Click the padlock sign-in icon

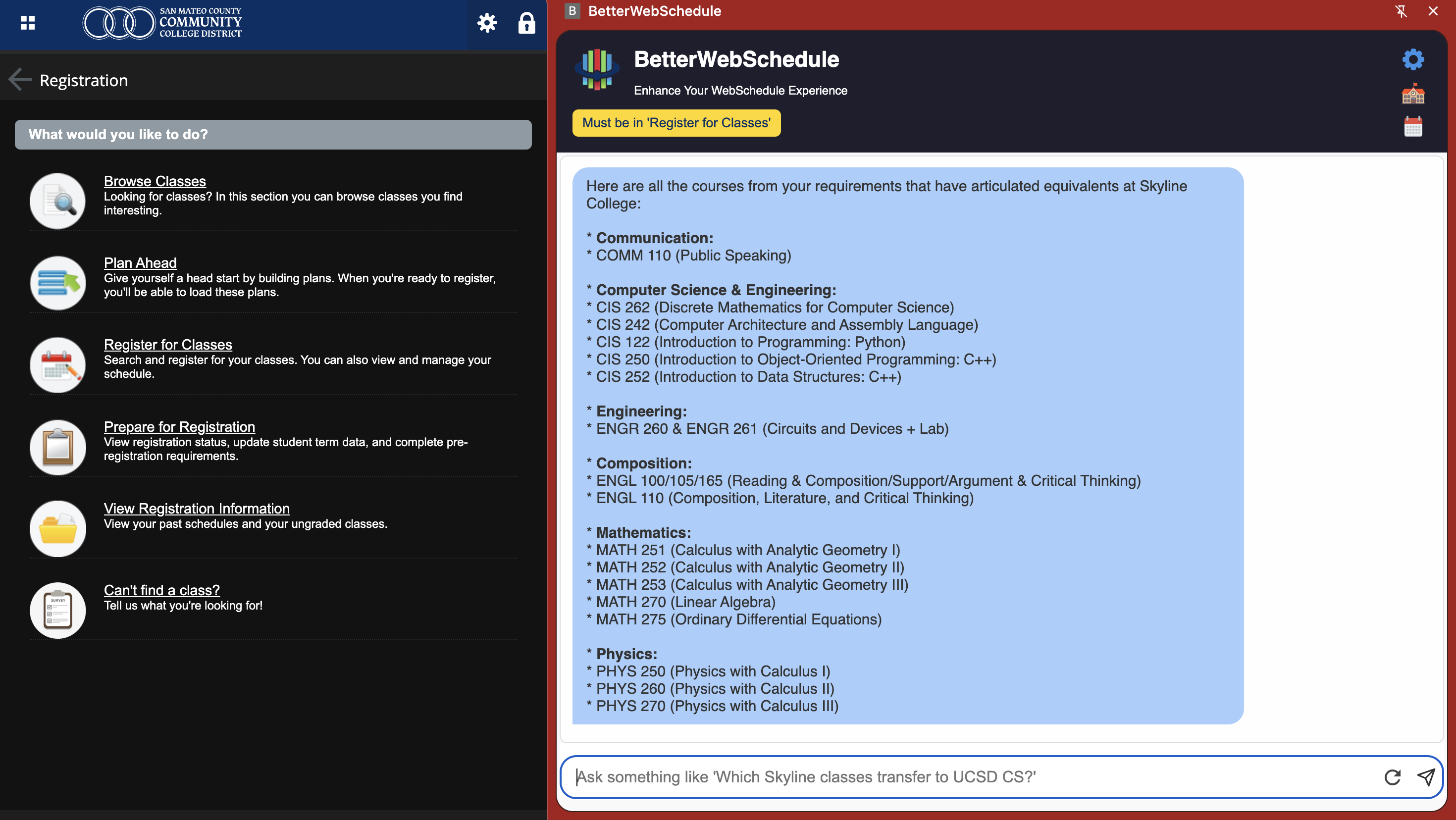(526, 23)
